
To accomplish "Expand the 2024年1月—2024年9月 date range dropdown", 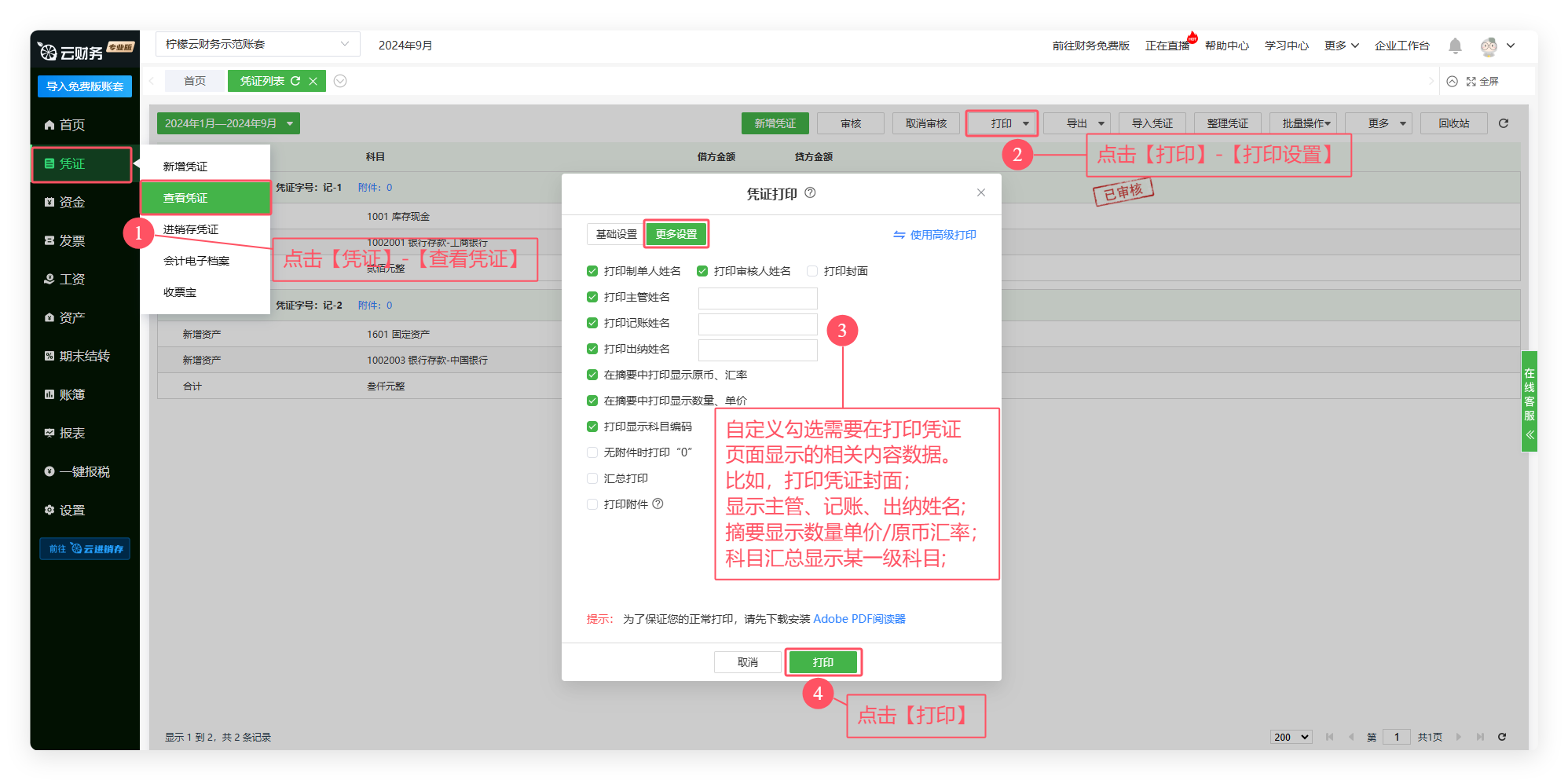I will point(228,123).
